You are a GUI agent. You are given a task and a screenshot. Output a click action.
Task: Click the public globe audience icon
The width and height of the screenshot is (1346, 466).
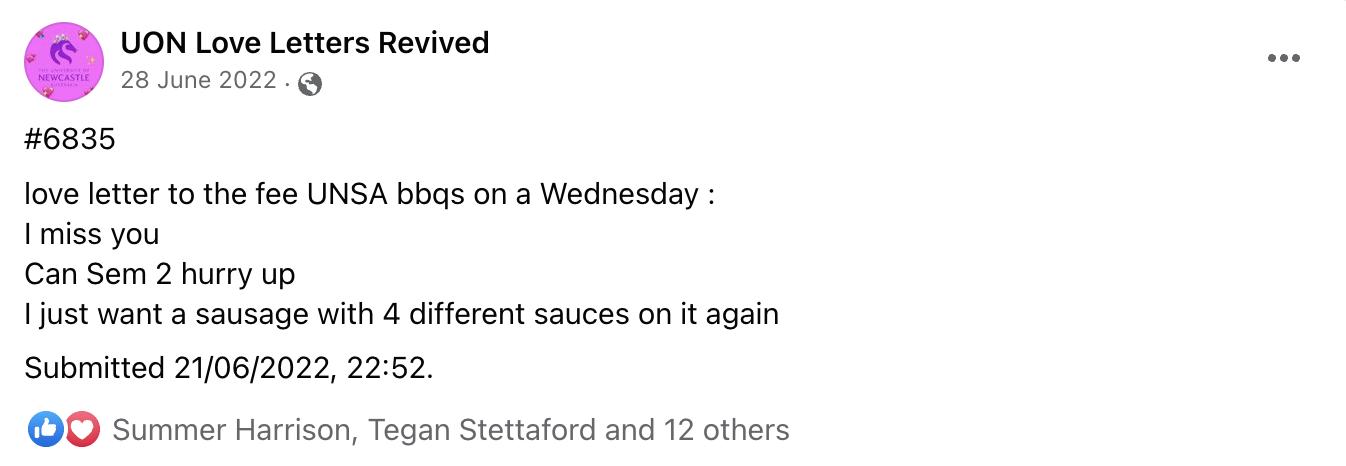[x=310, y=85]
